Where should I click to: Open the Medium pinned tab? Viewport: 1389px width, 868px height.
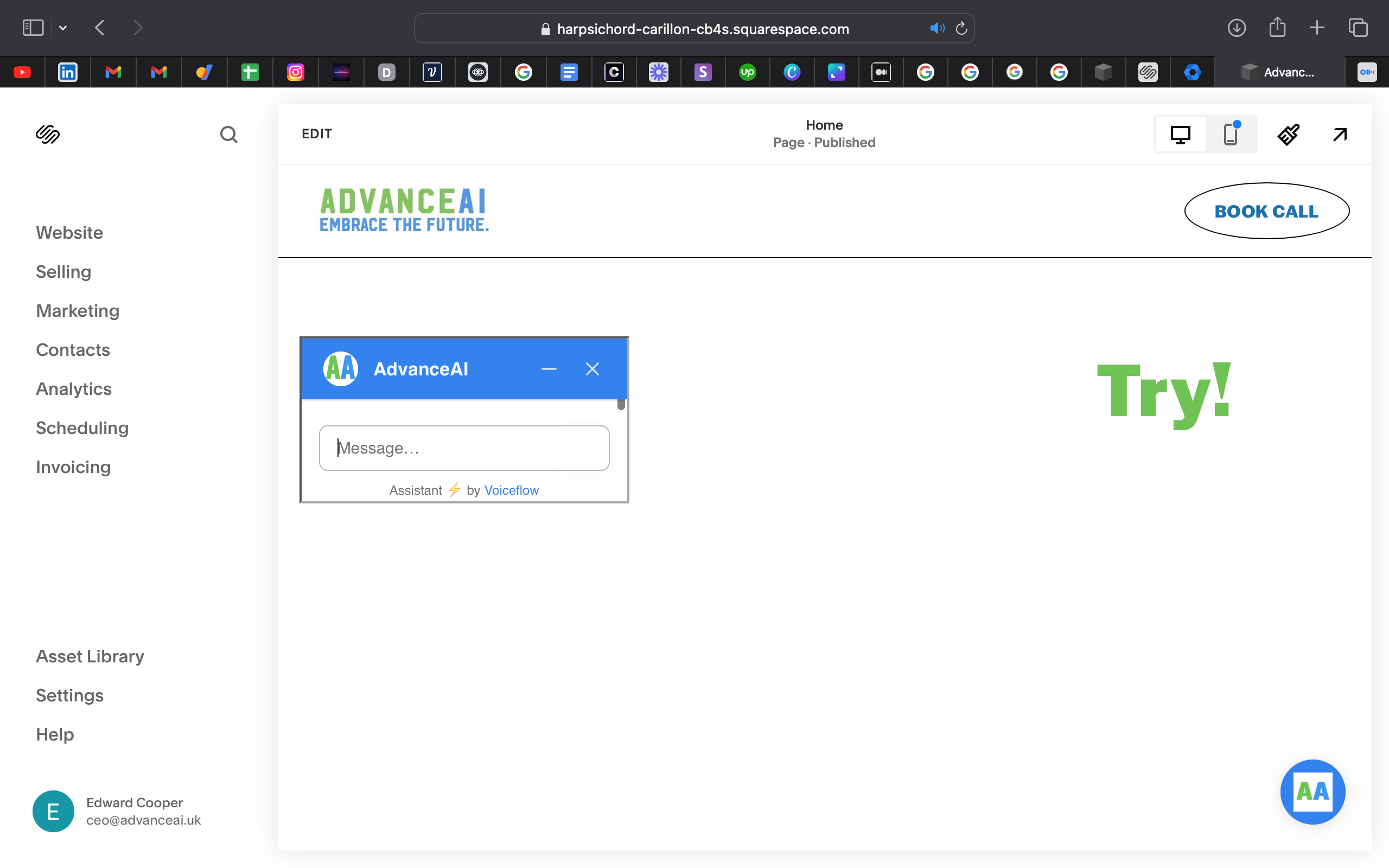(881, 72)
